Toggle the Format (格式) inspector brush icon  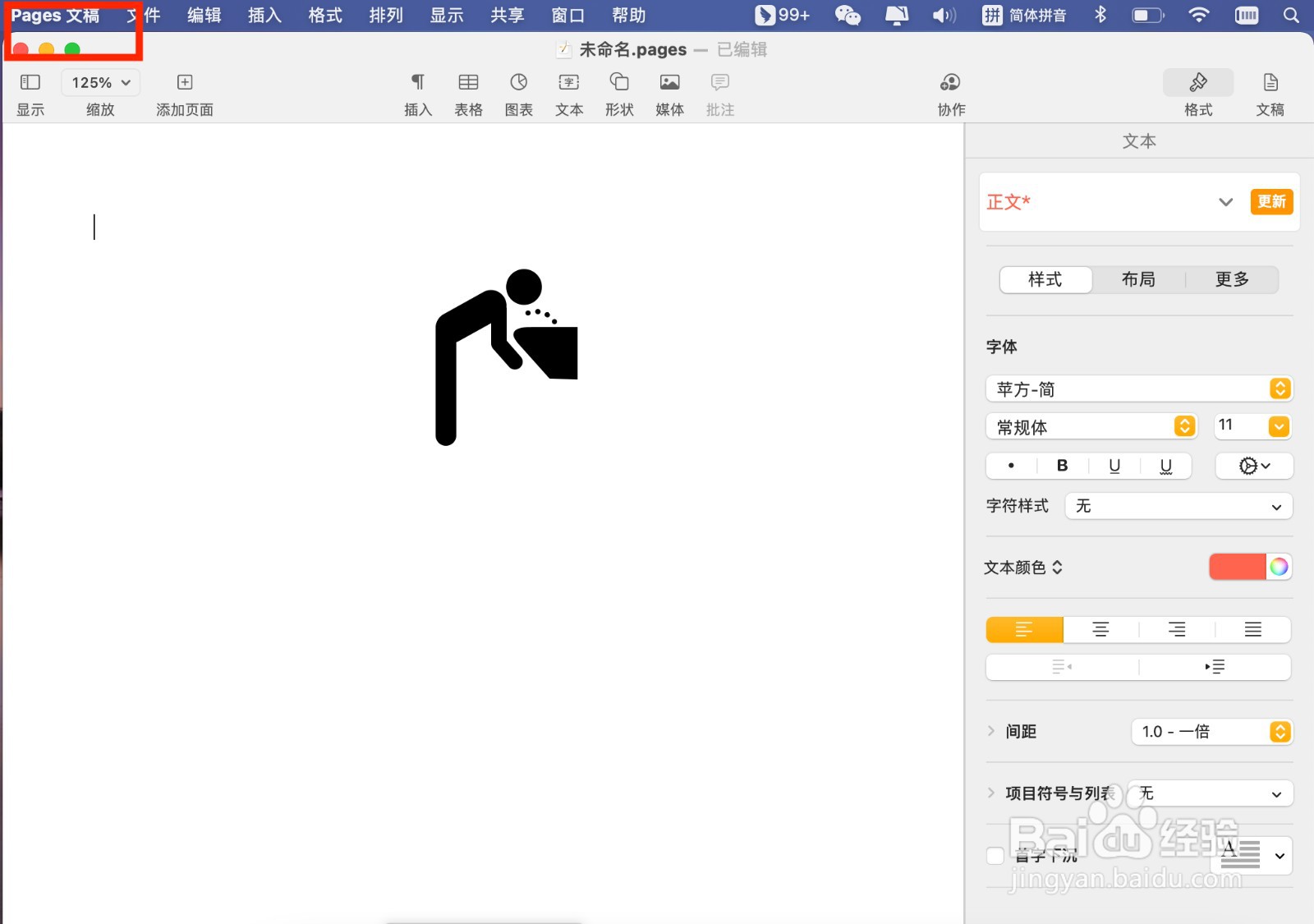click(x=1198, y=82)
